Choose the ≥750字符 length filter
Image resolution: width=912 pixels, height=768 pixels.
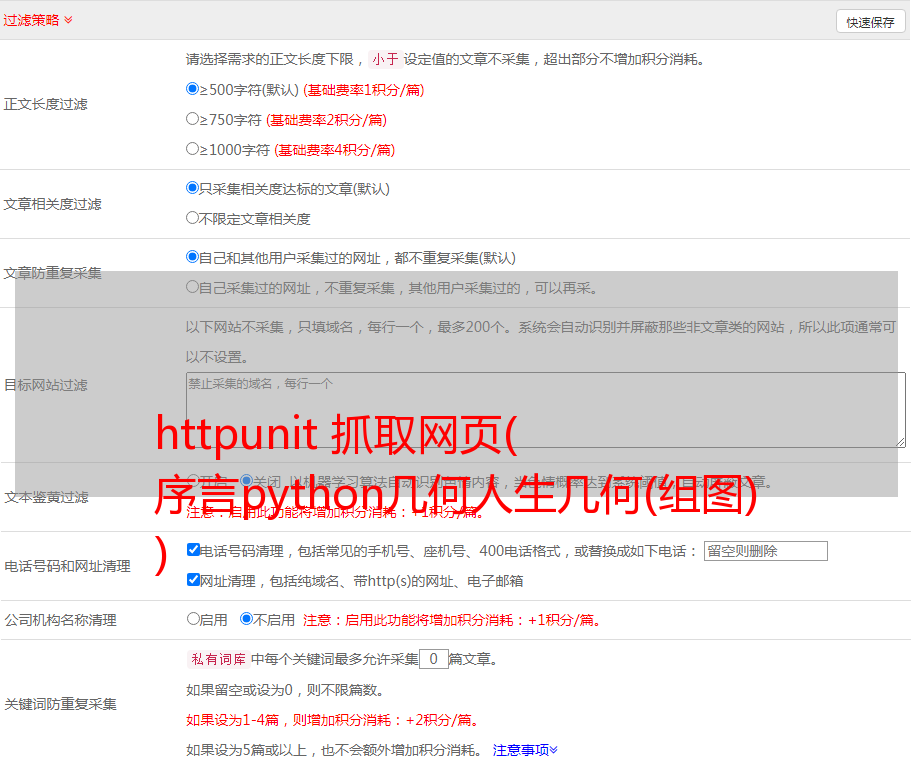click(x=193, y=119)
